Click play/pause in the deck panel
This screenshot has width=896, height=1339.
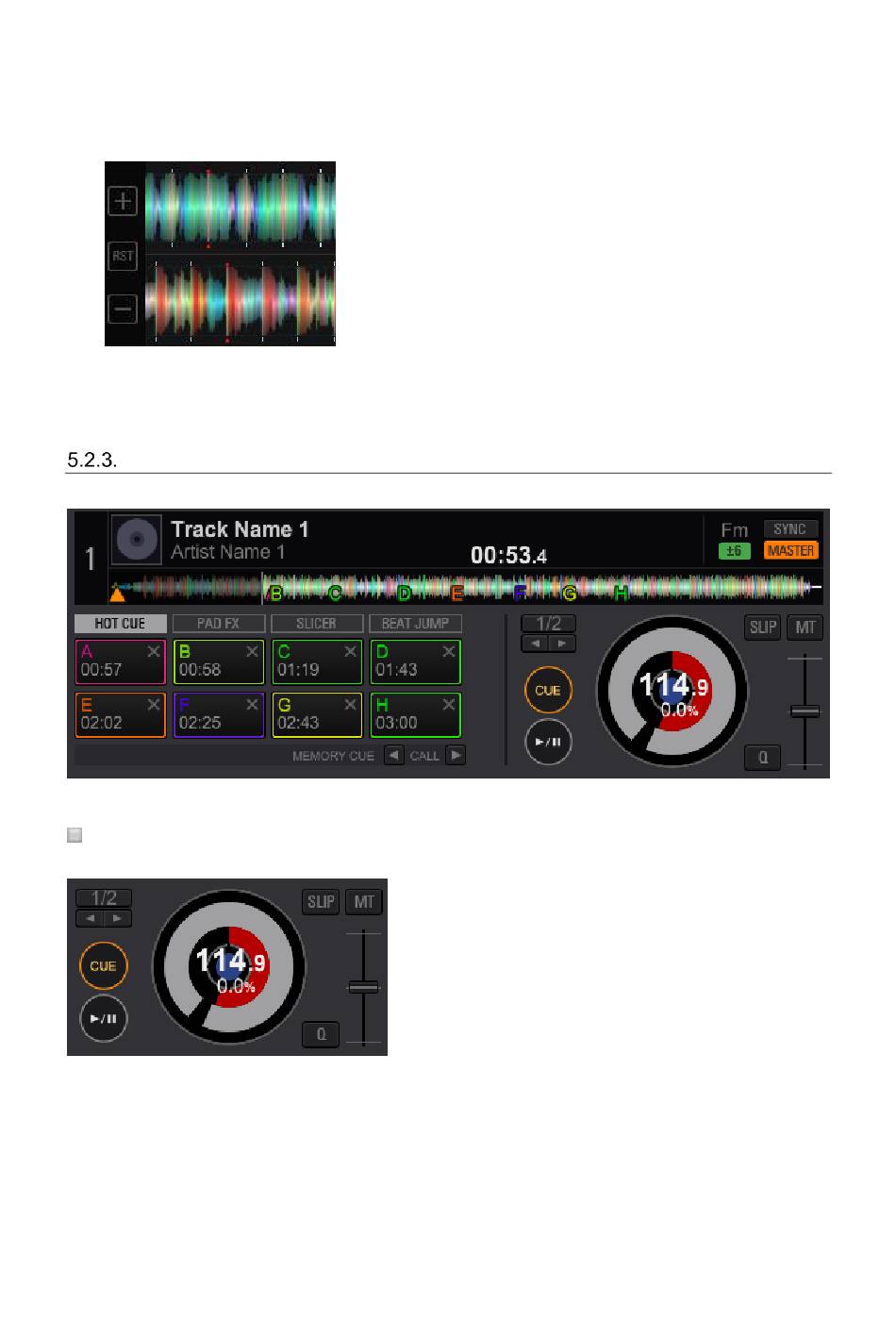tap(549, 742)
